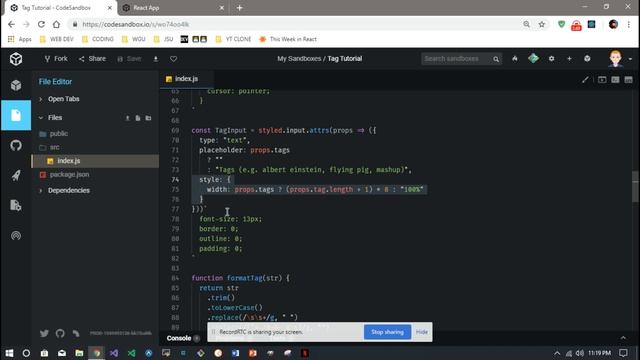Viewport: 640px width, 360px height.
Task: Click Stop sharing
Action: tap(387, 332)
